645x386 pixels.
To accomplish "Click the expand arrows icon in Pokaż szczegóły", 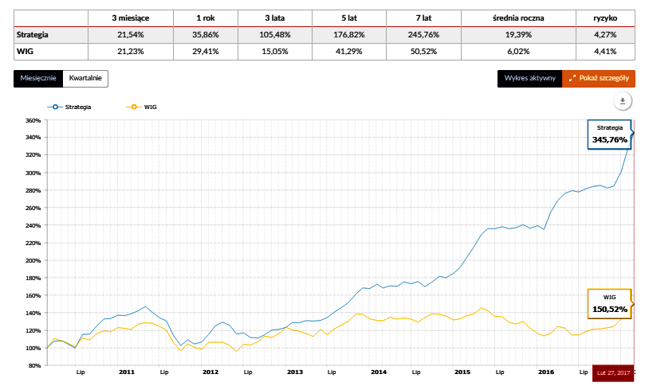I will (x=572, y=78).
